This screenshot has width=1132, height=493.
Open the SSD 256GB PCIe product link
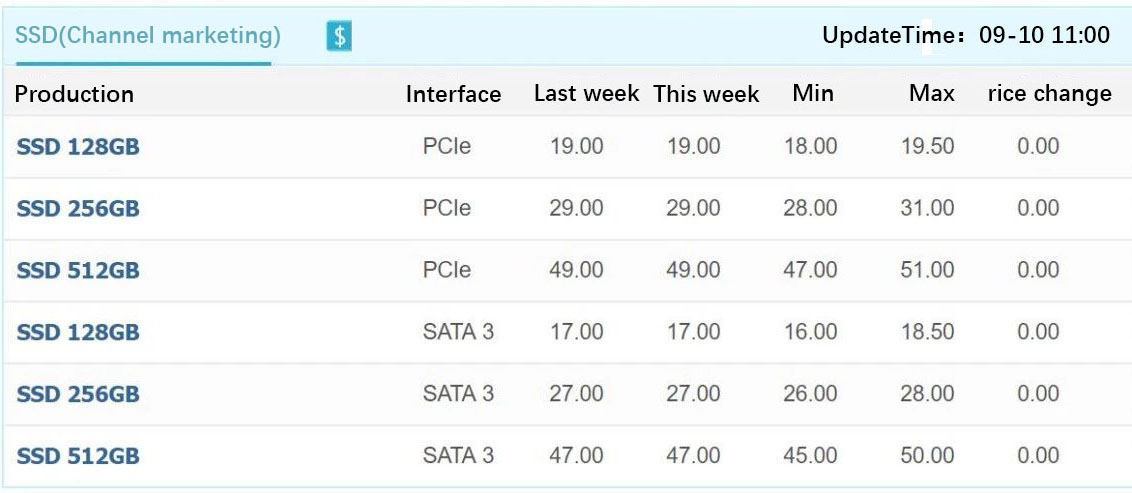point(78,209)
